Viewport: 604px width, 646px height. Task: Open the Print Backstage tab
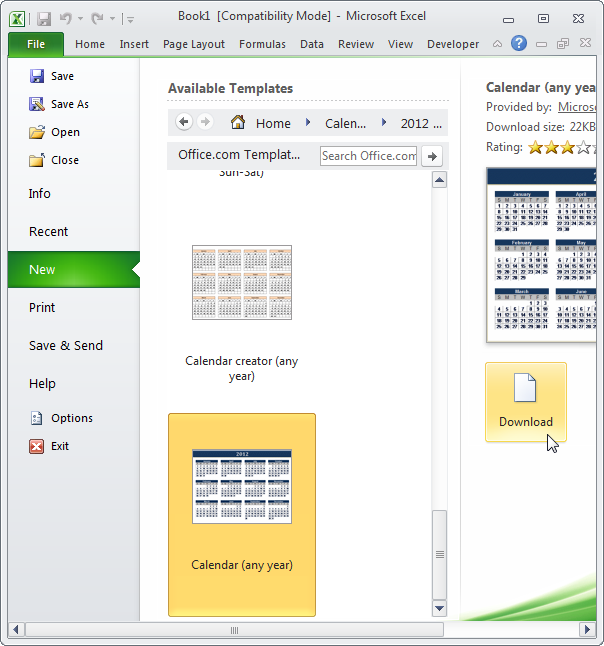tap(42, 307)
